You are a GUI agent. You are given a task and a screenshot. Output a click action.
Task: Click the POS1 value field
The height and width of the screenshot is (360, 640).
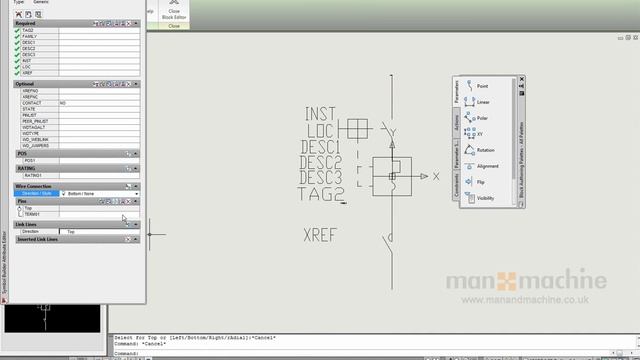[x=99, y=161]
